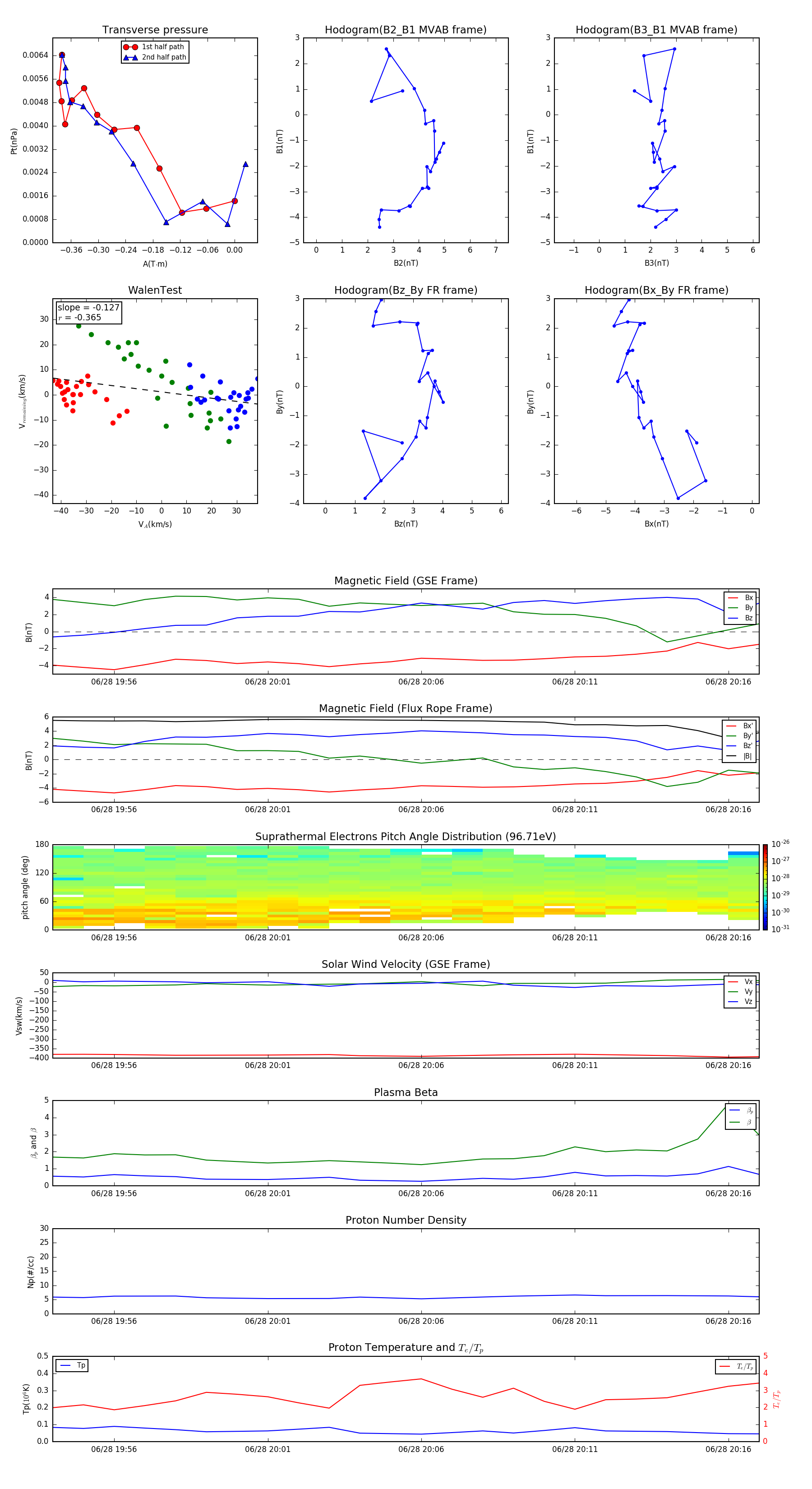812x1489 pixels.
Task: Click 'Hodogram(B3_B1 MVAB frame)' title
Action: [656, 30]
